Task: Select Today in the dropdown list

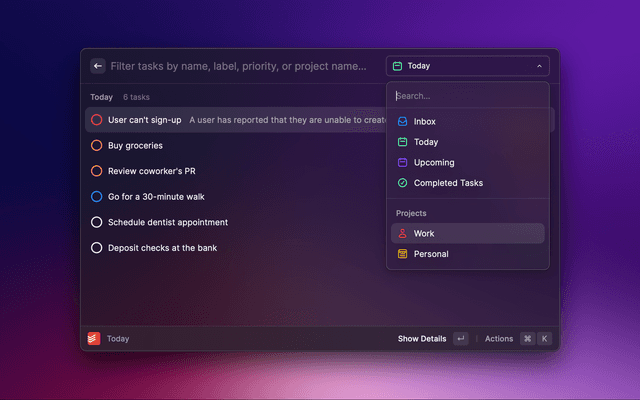Action: [x=425, y=142]
